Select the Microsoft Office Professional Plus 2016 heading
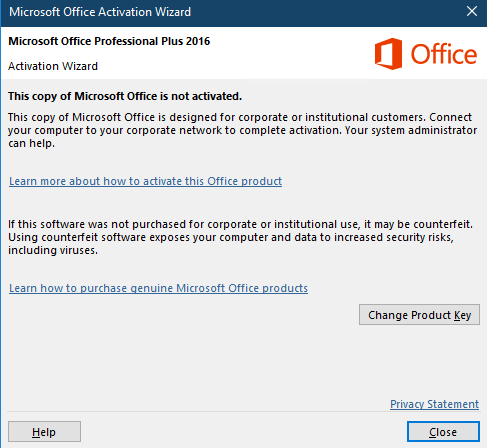Viewport: 487px width, 448px height. click(109, 41)
